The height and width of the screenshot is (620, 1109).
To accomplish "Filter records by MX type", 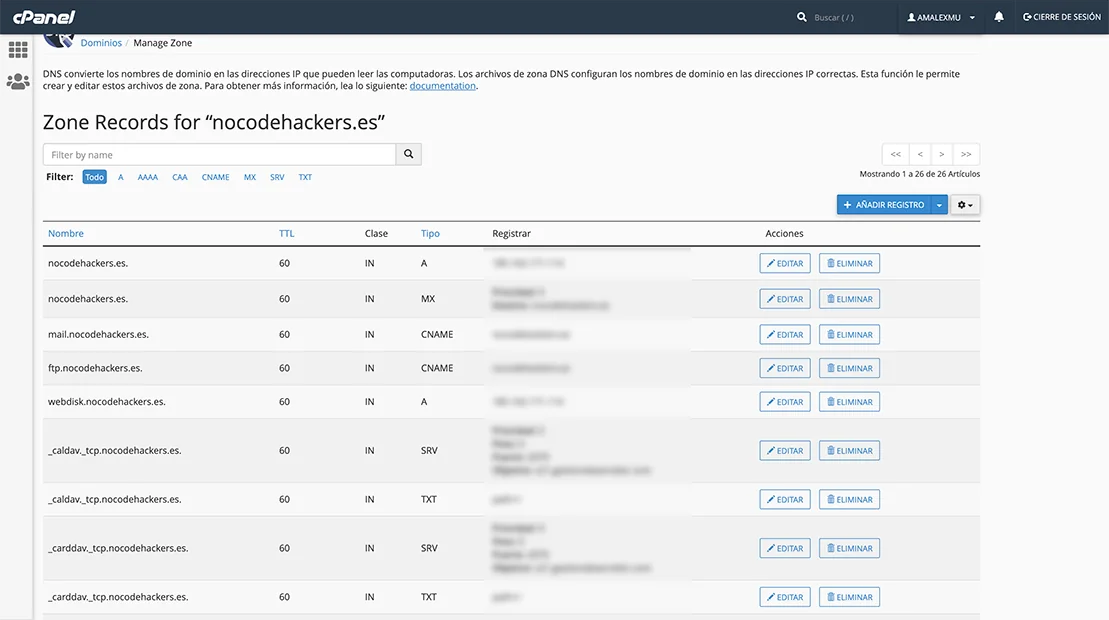I will pos(250,177).
